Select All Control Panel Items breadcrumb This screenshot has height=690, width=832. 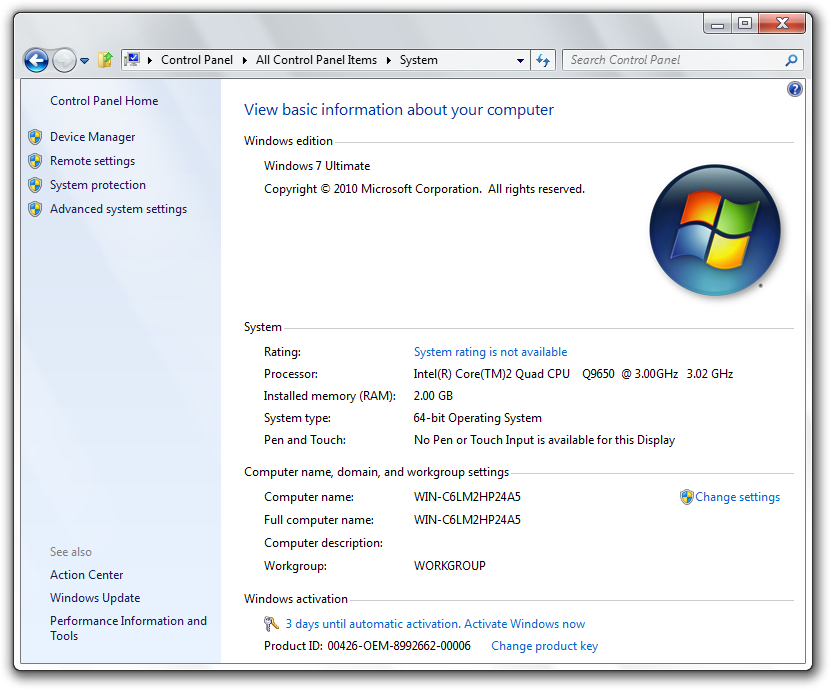(316, 60)
